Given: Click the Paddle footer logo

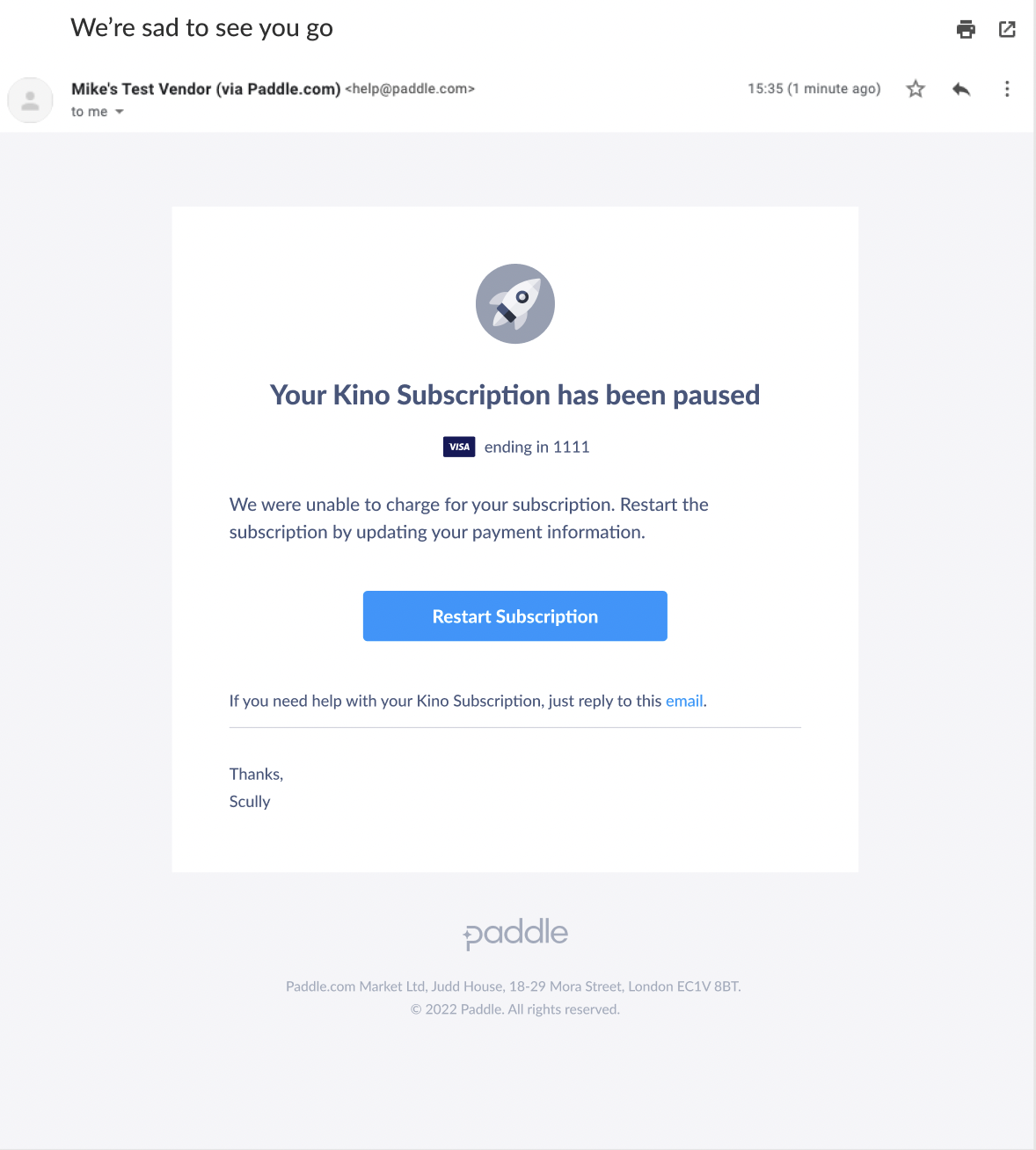Looking at the screenshot, I should [x=515, y=934].
